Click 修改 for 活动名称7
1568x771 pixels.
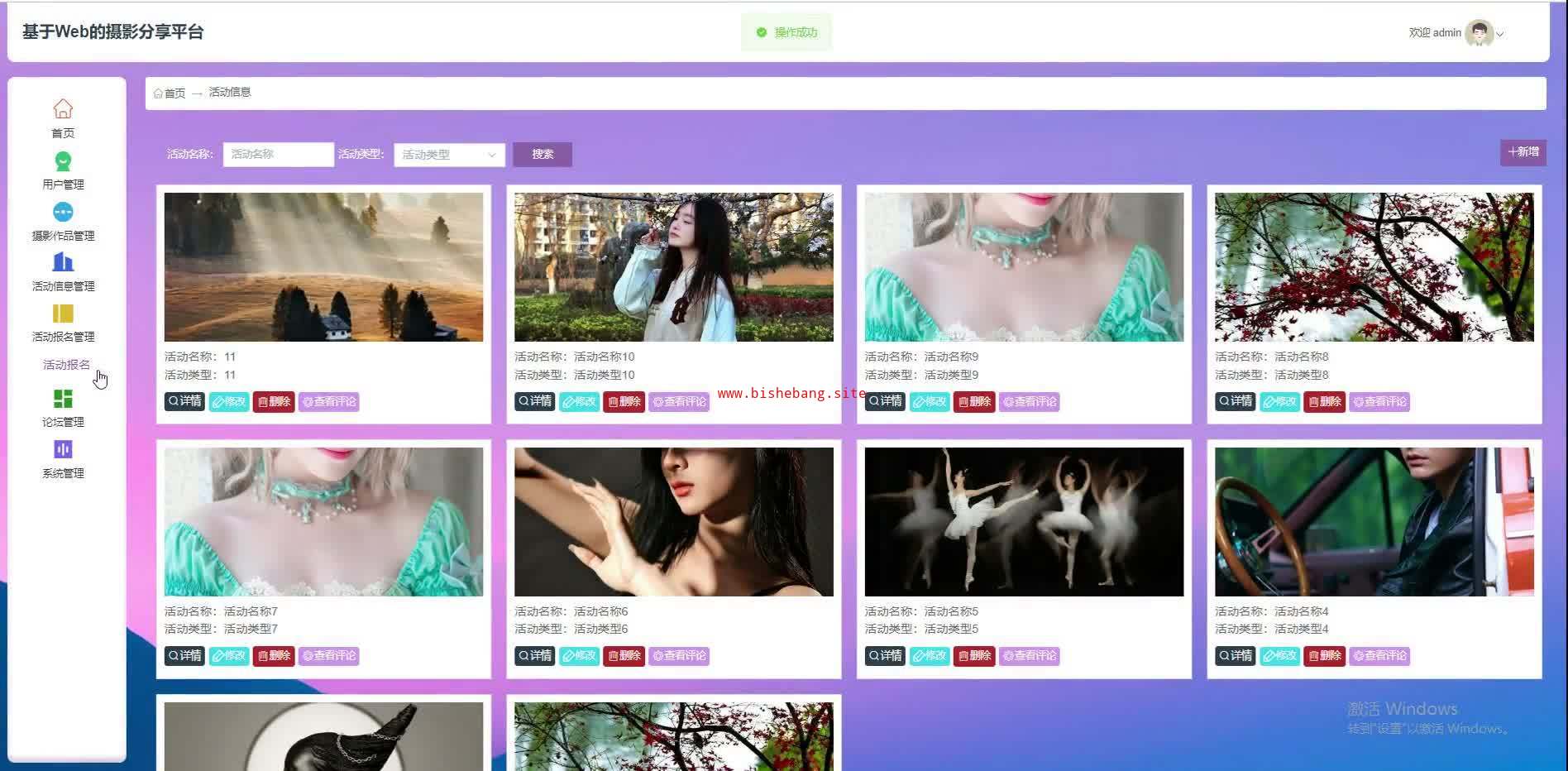pyautogui.click(x=229, y=656)
